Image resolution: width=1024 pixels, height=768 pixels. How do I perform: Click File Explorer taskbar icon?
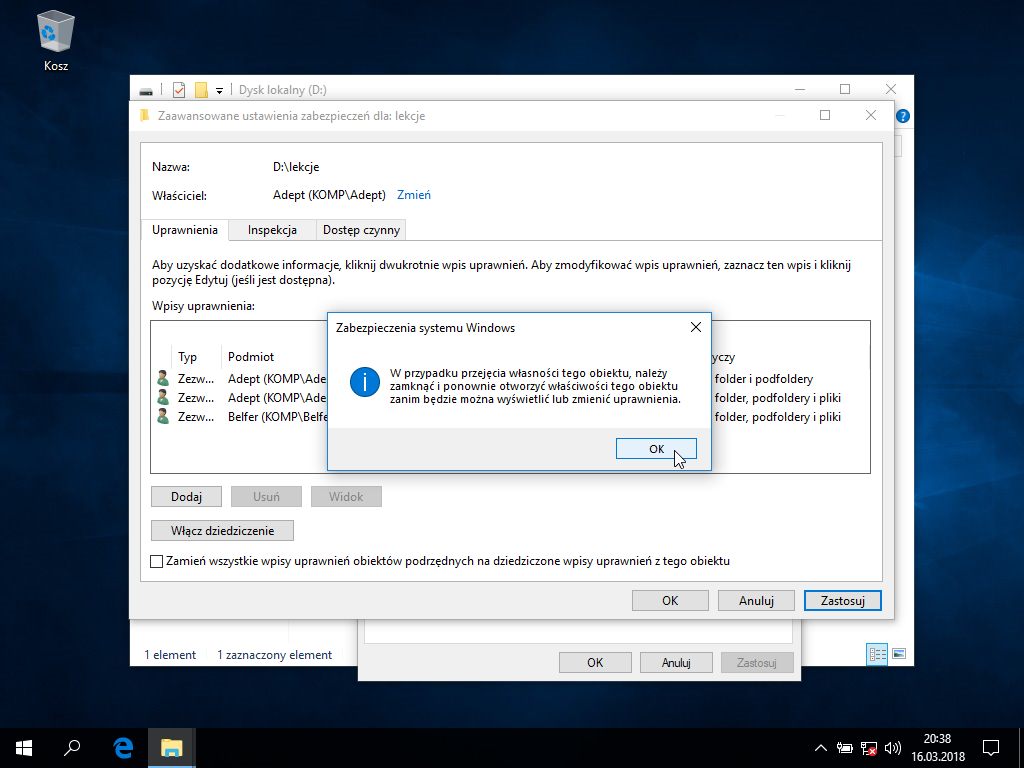click(171, 748)
